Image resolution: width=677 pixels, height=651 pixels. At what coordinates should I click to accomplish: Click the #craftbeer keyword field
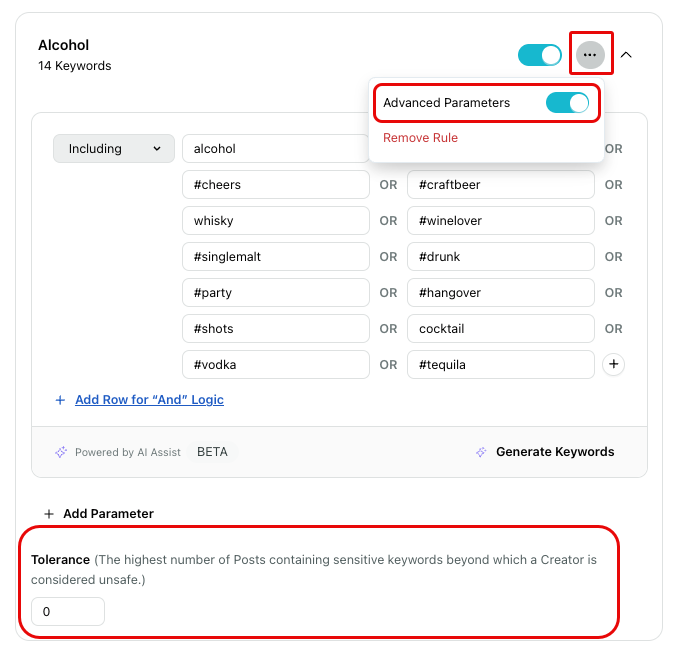[x=501, y=185]
